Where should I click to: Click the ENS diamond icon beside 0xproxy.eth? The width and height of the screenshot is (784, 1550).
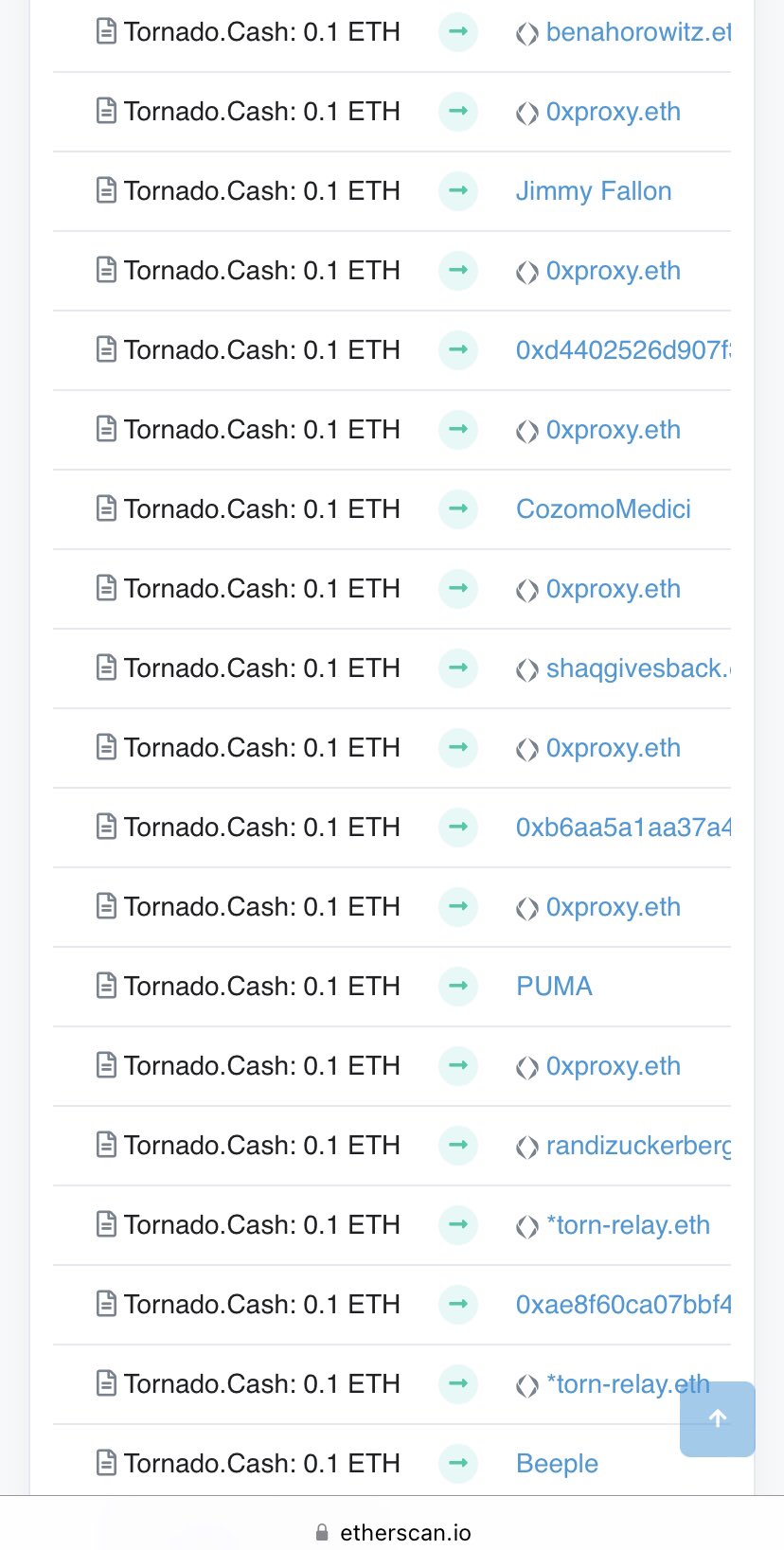(x=526, y=112)
